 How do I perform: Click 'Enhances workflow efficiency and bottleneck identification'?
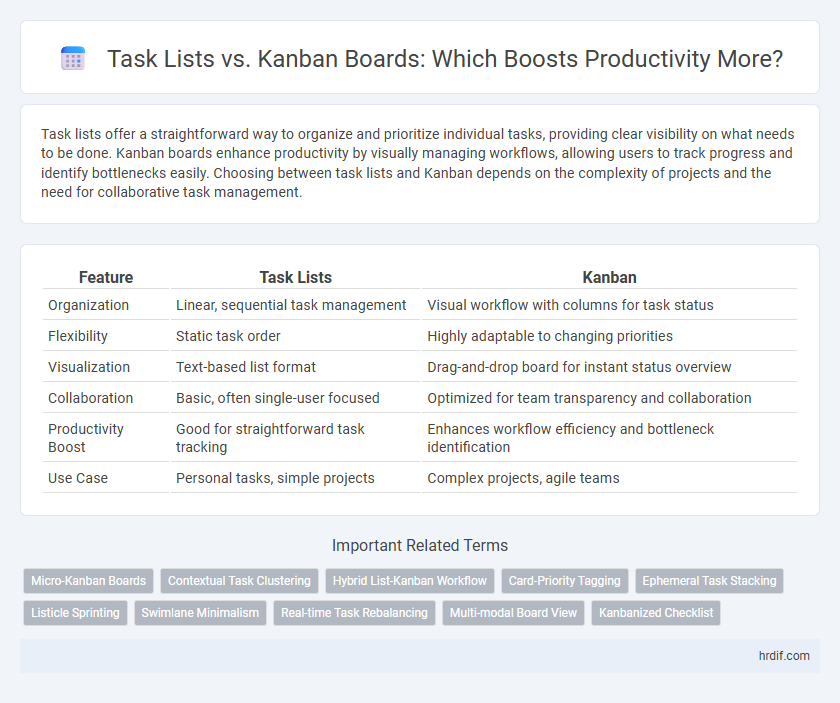571,438
